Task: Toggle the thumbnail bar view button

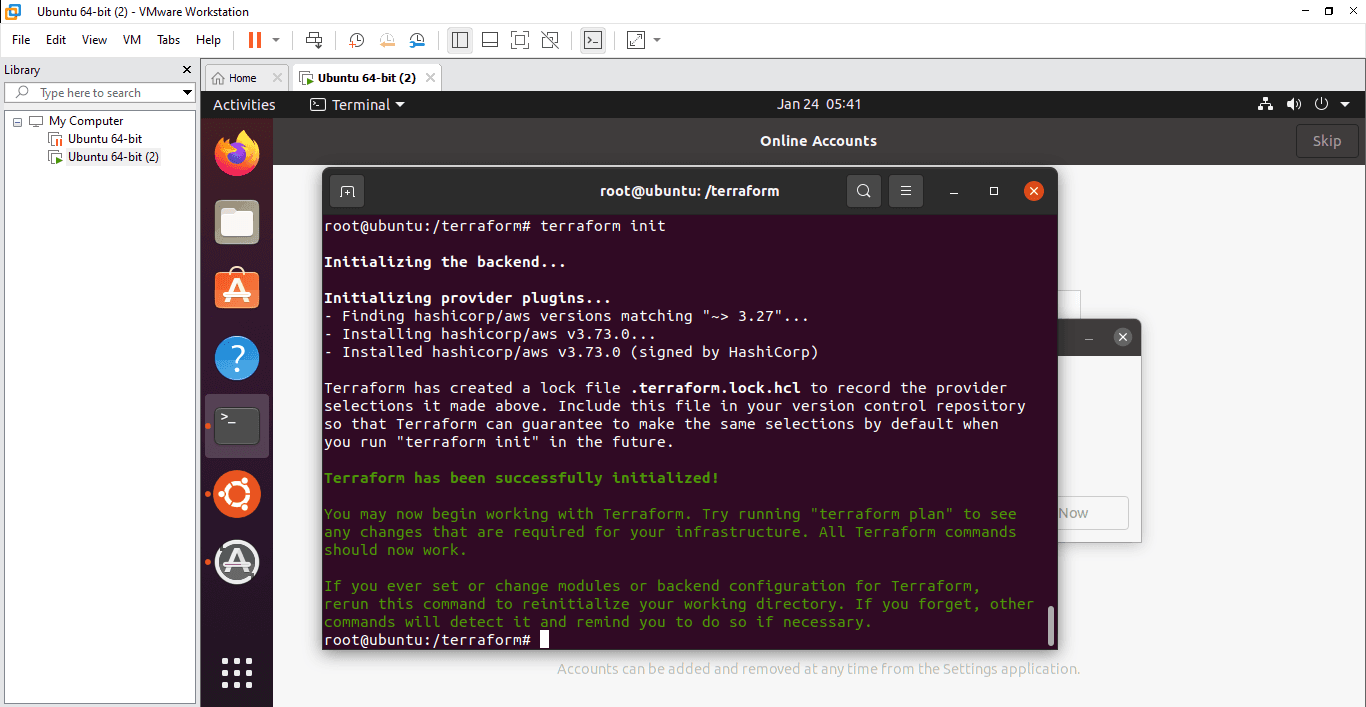Action: (489, 40)
